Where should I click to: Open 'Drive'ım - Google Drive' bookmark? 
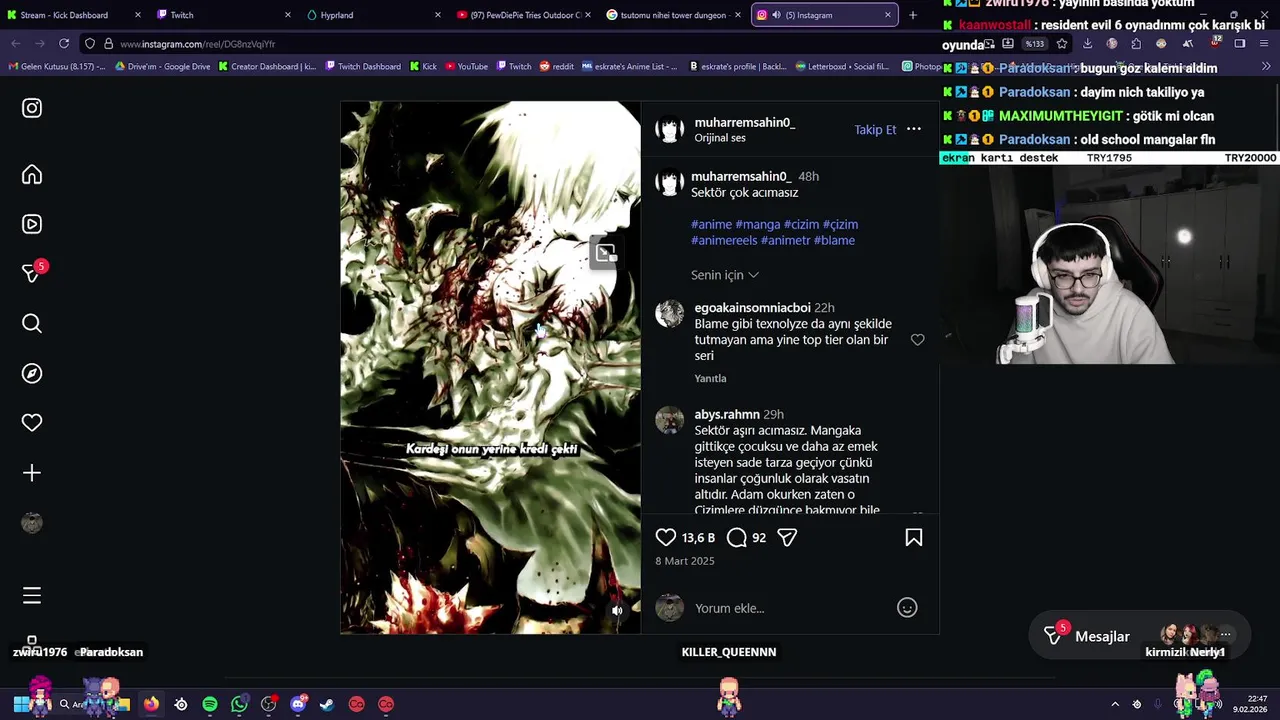pos(163,67)
